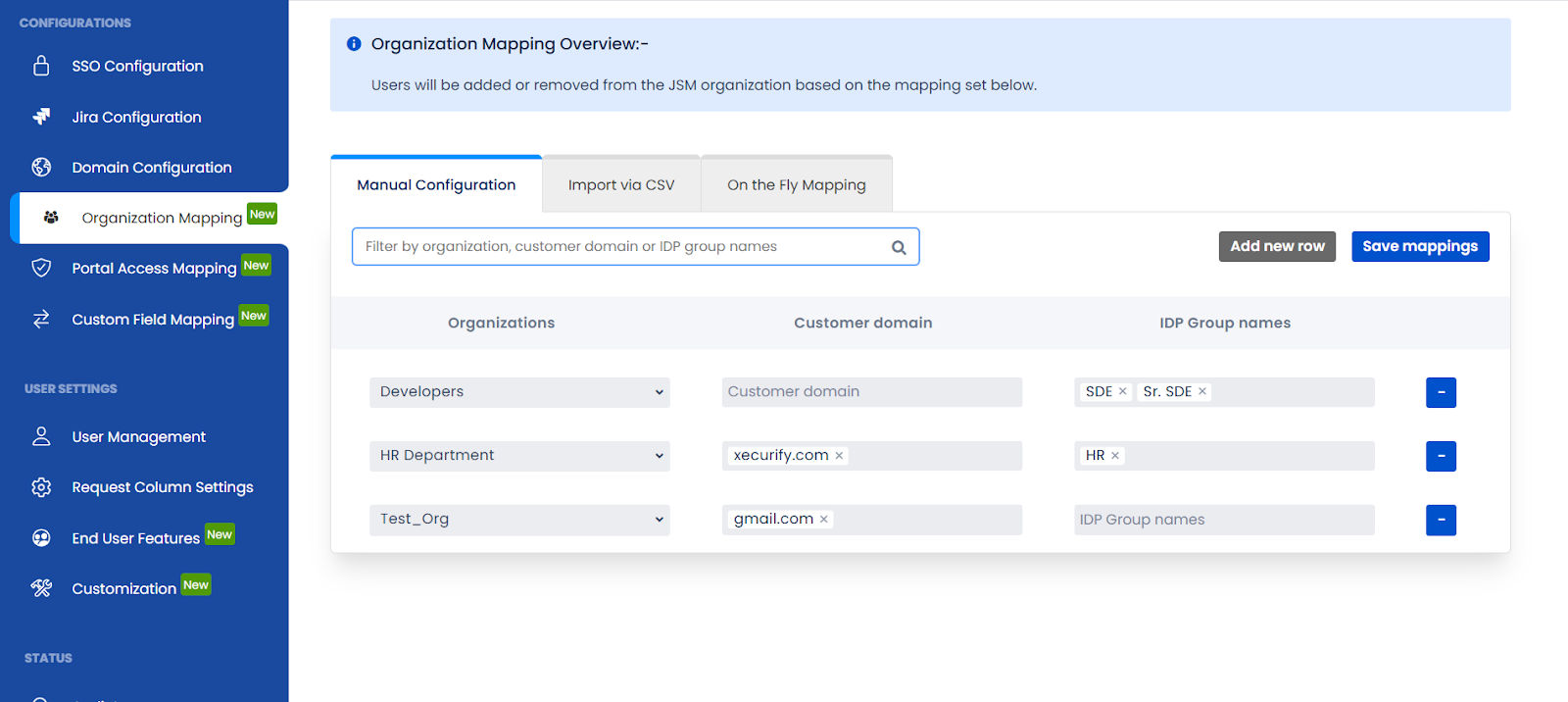Viewport: 1568px width, 702px height.
Task: Delete the Developers mapping row
Action: [x=1441, y=392]
